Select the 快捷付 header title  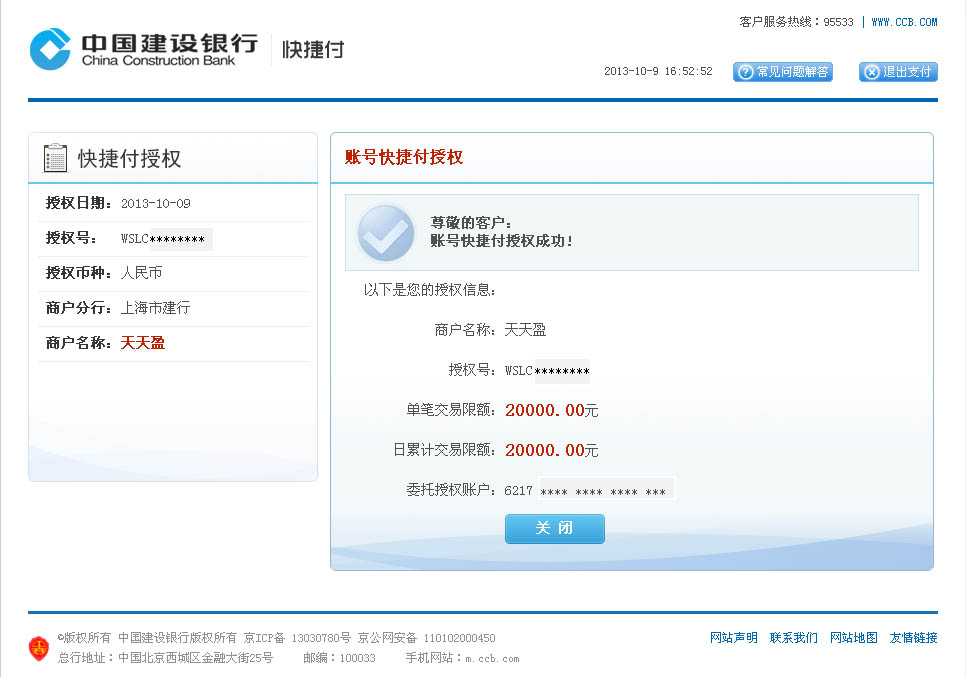coord(313,50)
